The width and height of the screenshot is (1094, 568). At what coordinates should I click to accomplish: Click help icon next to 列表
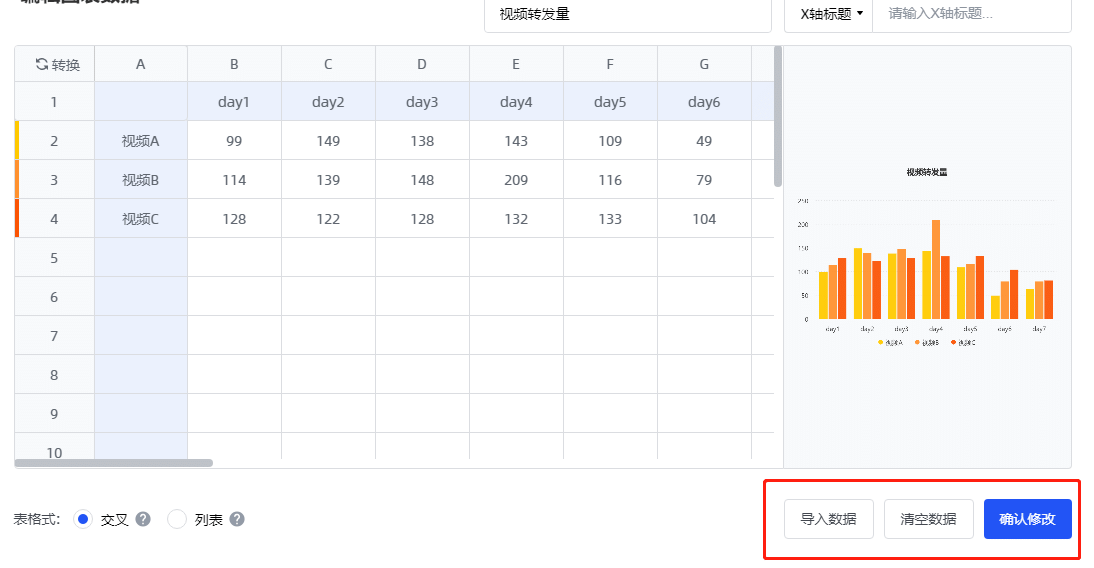237,519
